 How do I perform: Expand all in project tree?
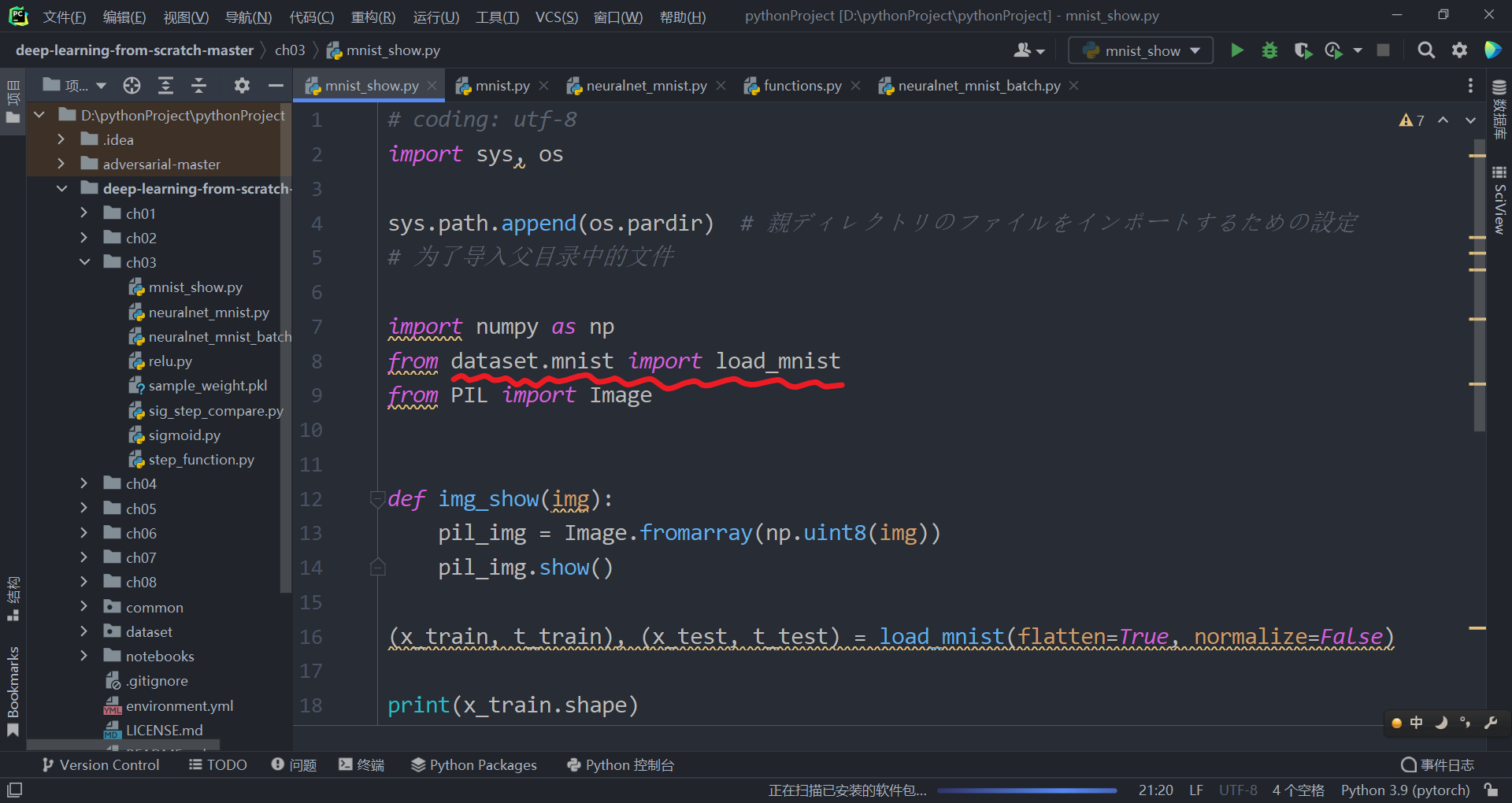coord(165,85)
